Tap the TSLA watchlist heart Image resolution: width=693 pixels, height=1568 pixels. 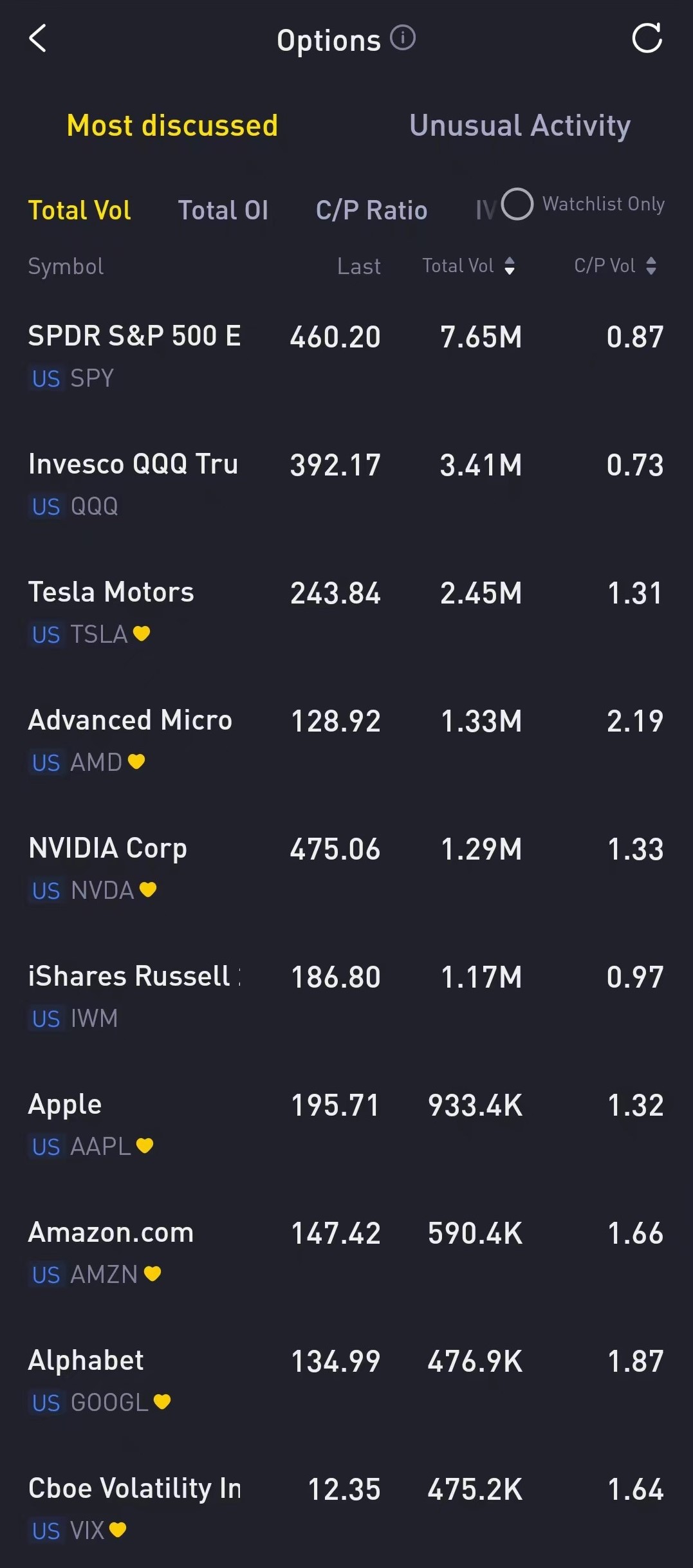[x=142, y=634]
